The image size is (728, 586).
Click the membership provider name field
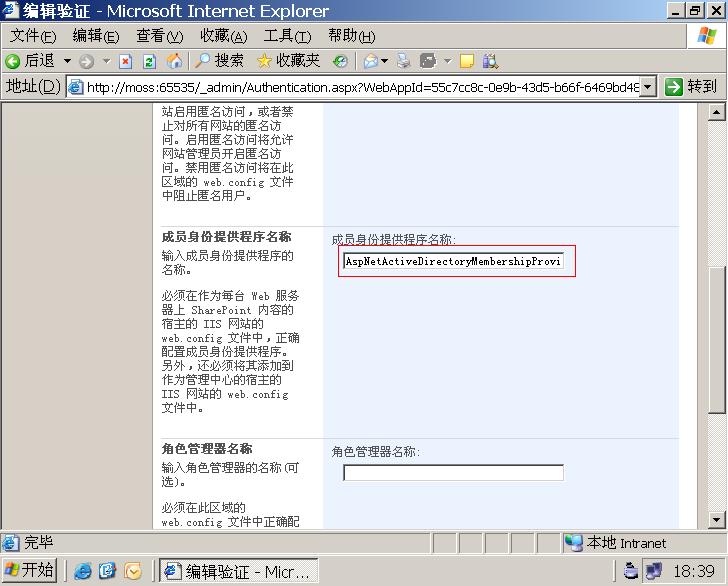pyautogui.click(x=453, y=261)
